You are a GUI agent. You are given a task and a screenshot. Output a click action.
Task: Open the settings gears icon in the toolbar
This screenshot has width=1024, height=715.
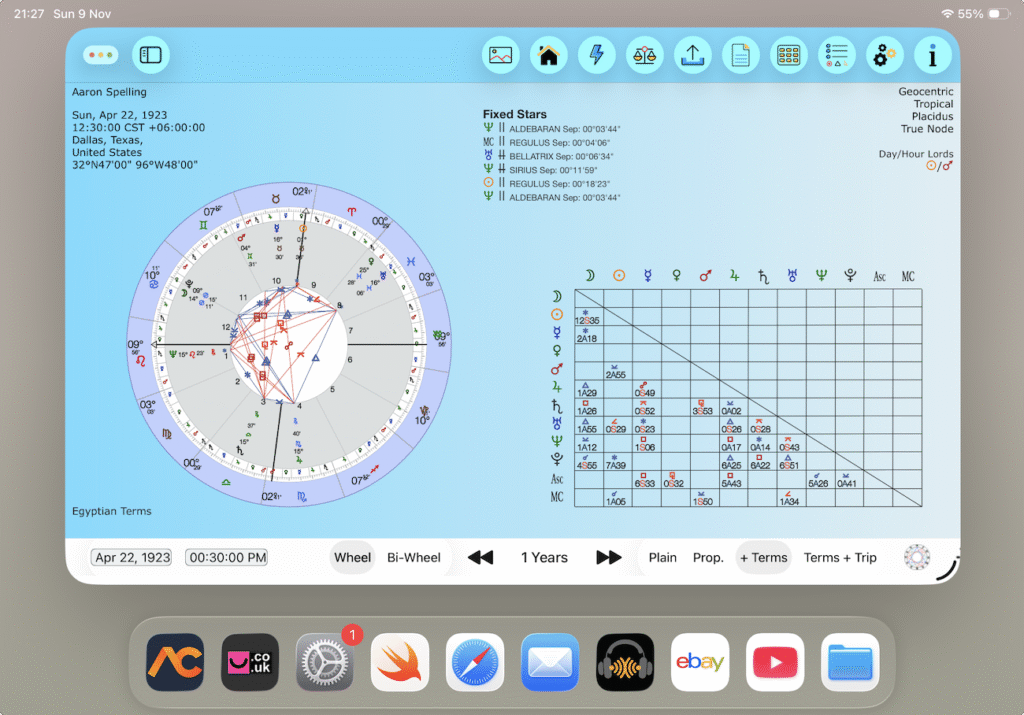point(884,55)
